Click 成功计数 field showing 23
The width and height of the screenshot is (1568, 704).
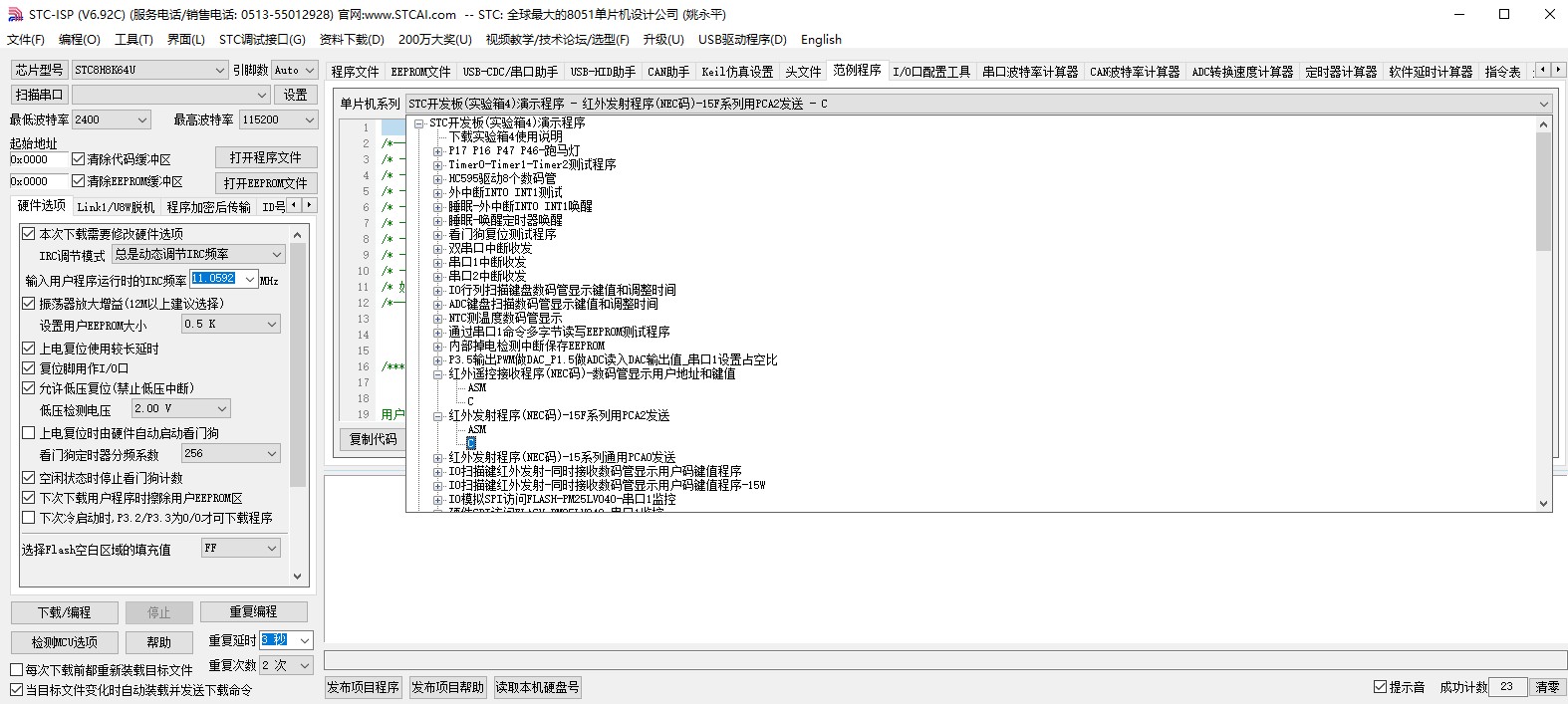(x=1508, y=687)
